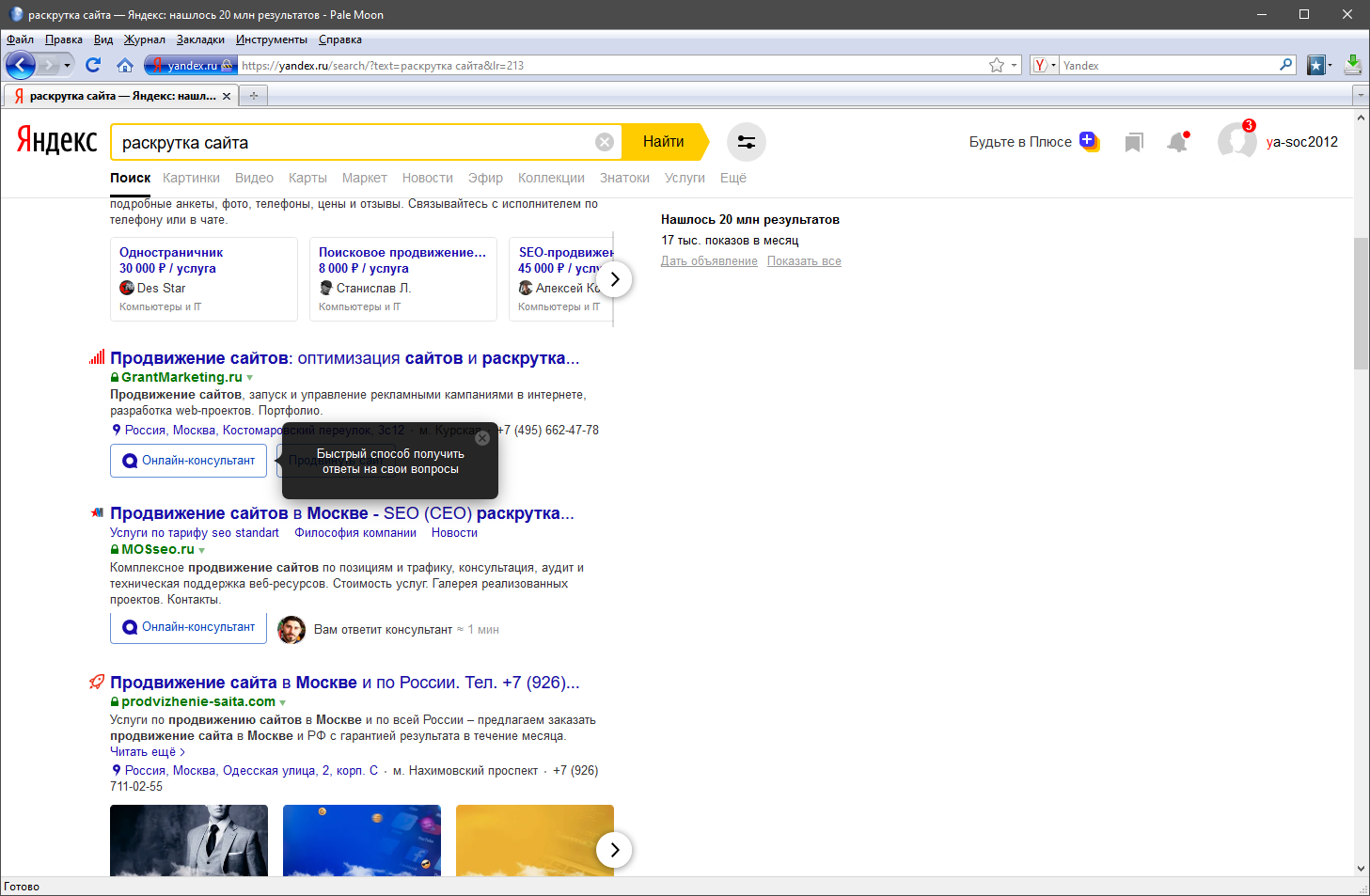Open the Инструменты menu
Image resolution: width=1370 pixels, height=896 pixels.
point(272,39)
